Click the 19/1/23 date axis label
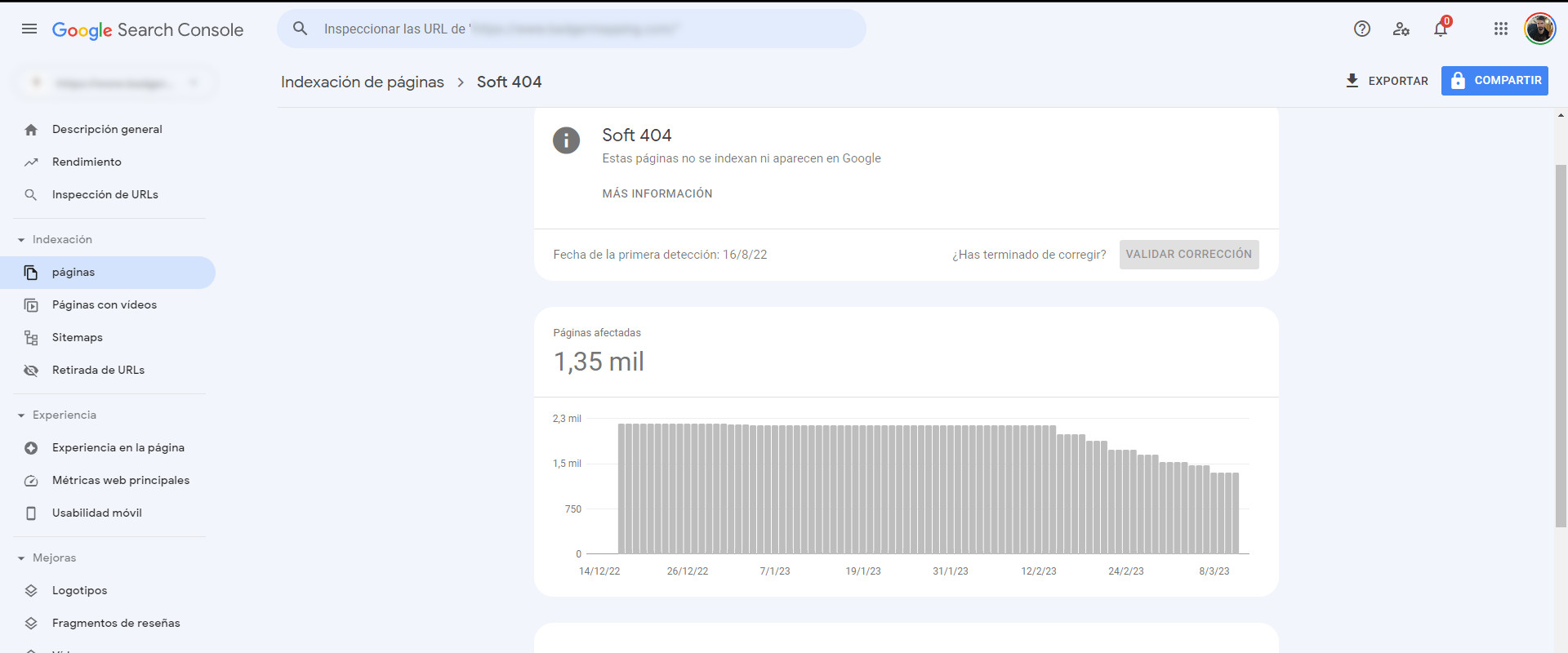The height and width of the screenshot is (653, 1568). click(x=863, y=571)
